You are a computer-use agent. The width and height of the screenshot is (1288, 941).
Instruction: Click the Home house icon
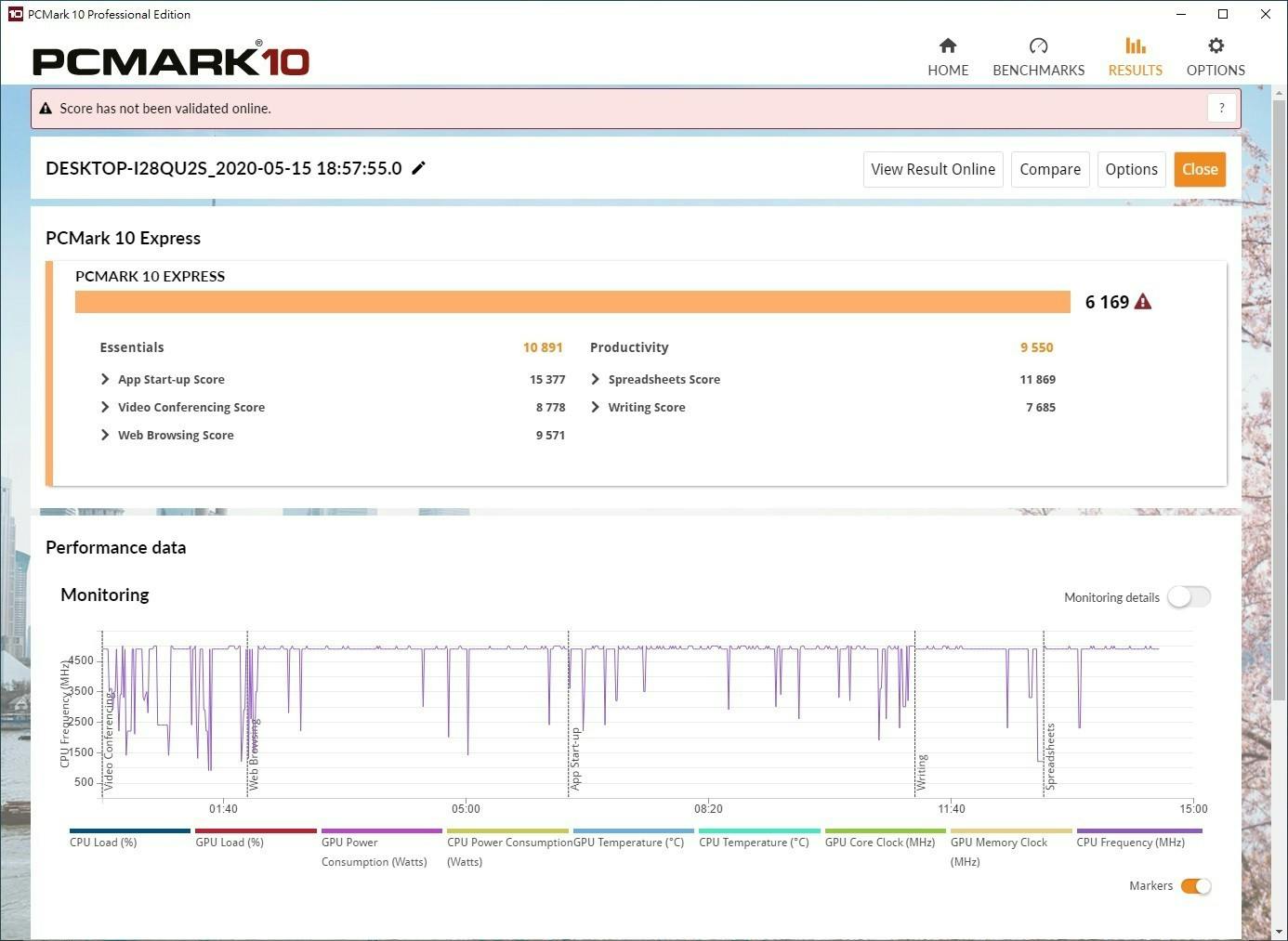[x=948, y=46]
